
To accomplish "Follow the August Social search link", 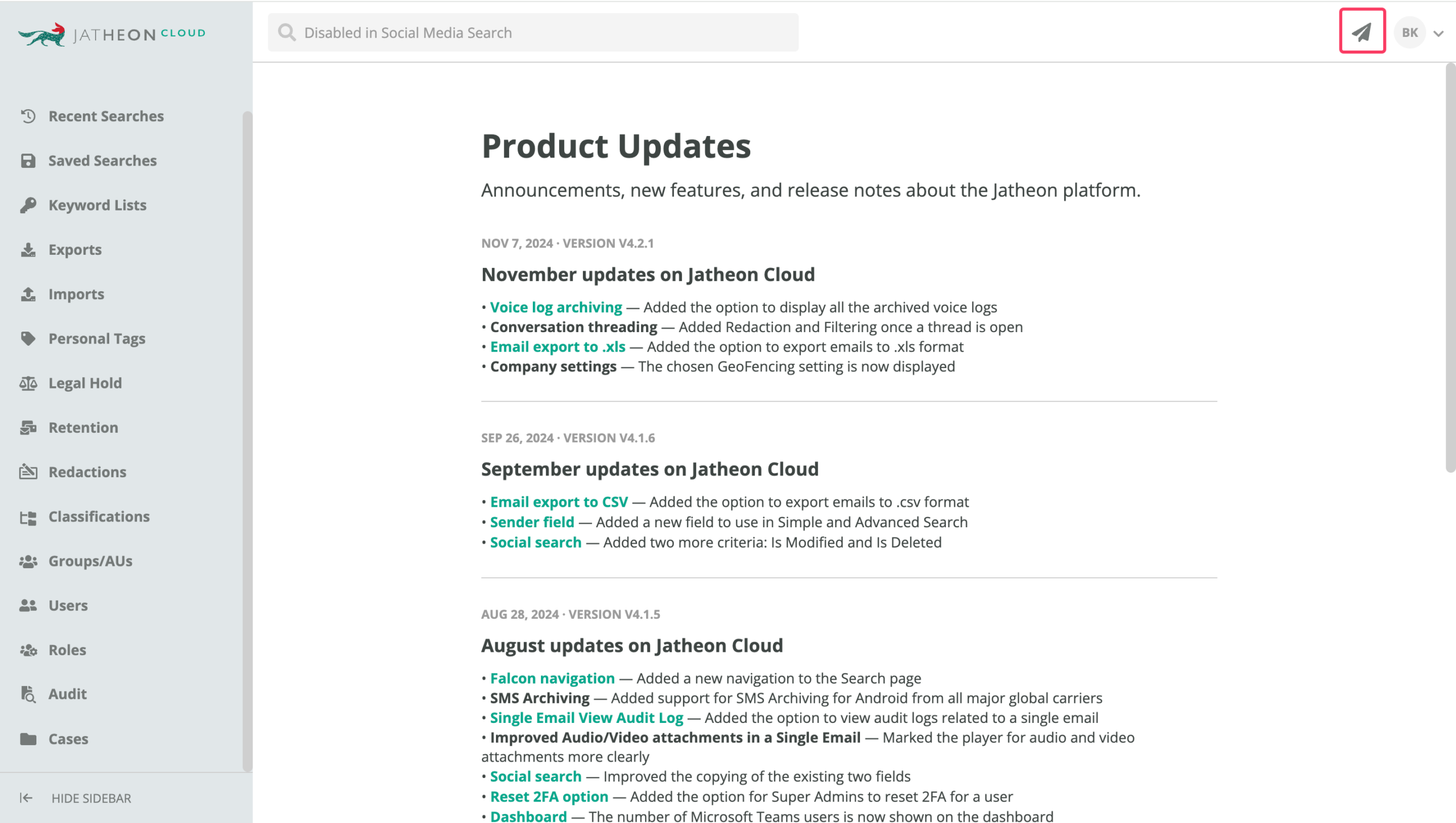I will (x=535, y=776).
